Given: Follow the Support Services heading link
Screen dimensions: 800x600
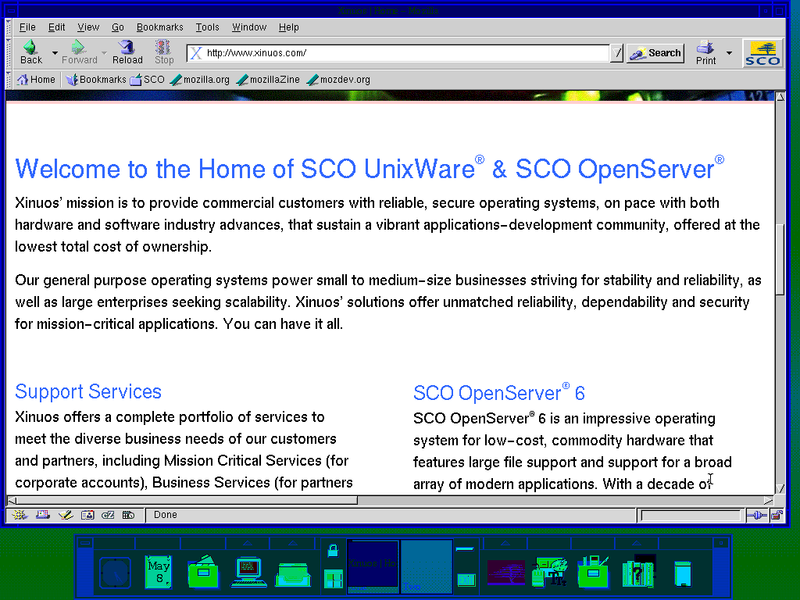Looking at the screenshot, I should click(x=88, y=391).
